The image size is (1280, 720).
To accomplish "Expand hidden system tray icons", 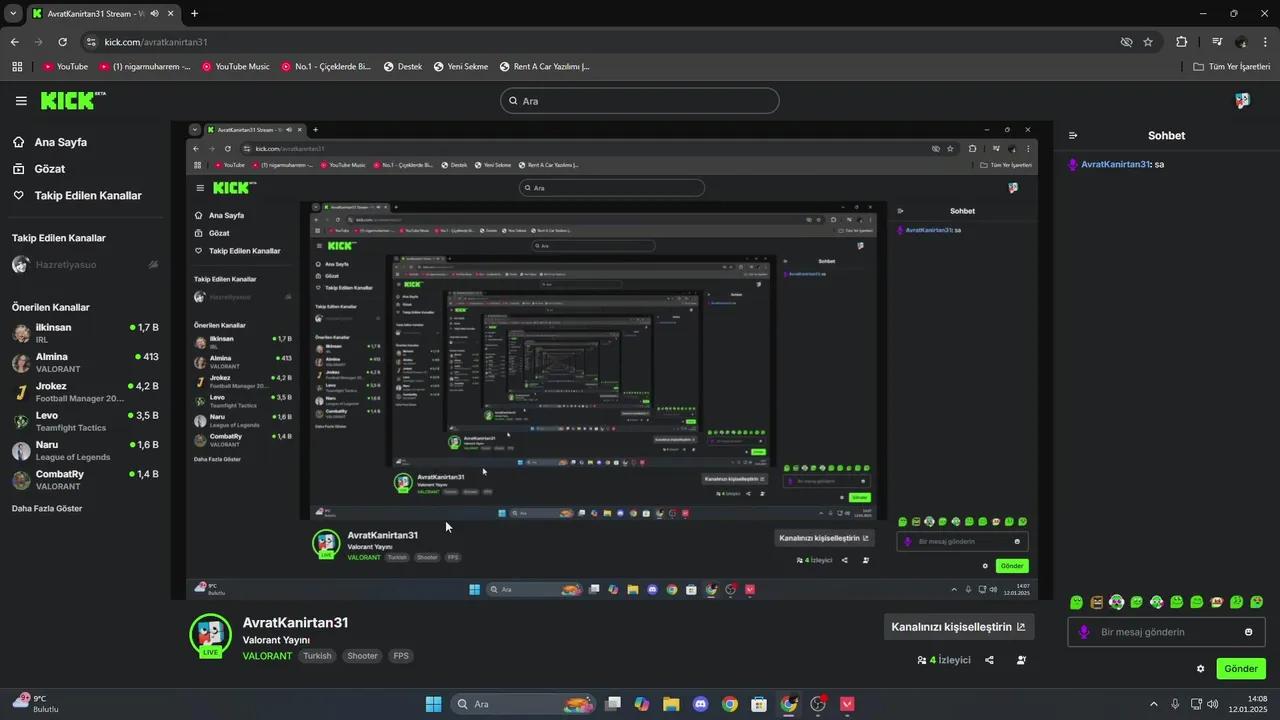I will tap(1153, 704).
